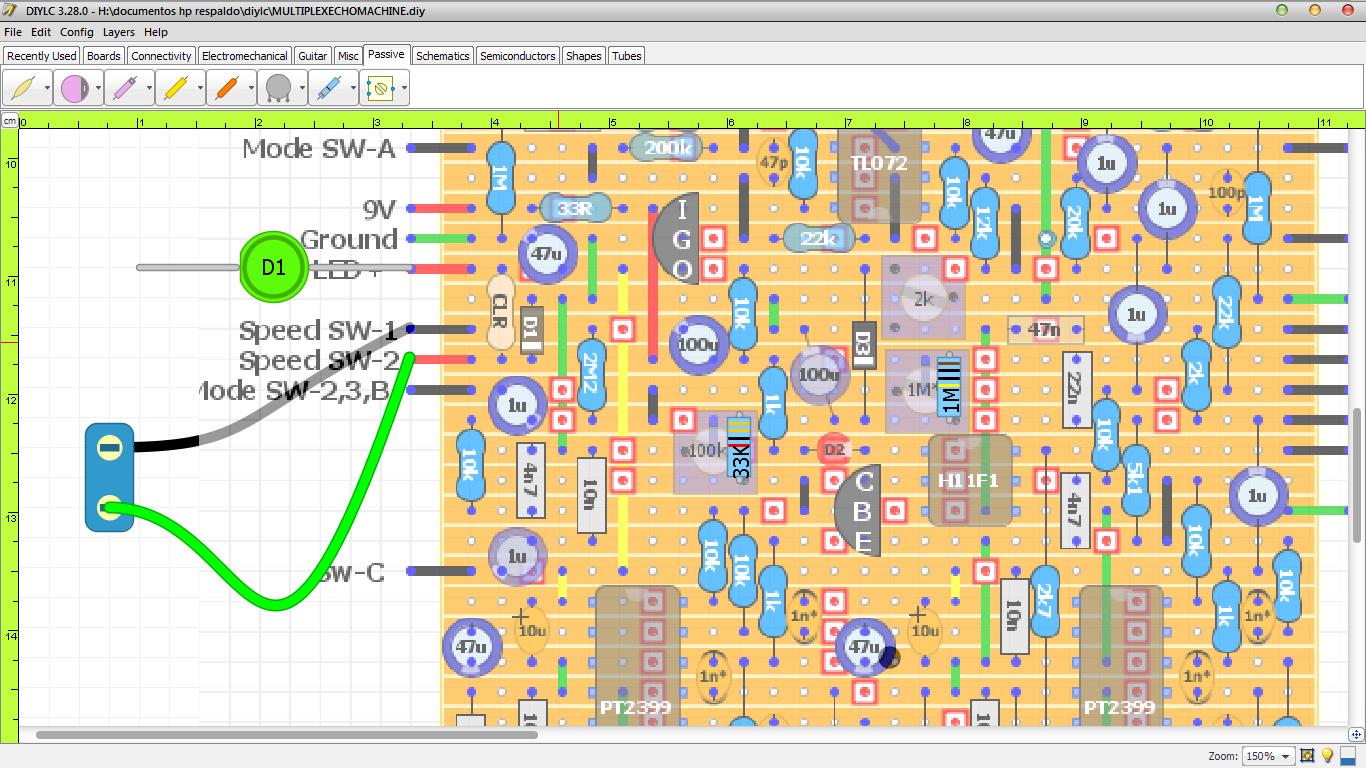Open the Zoom 150% dropdown
The height and width of the screenshot is (768, 1366).
pos(1267,756)
